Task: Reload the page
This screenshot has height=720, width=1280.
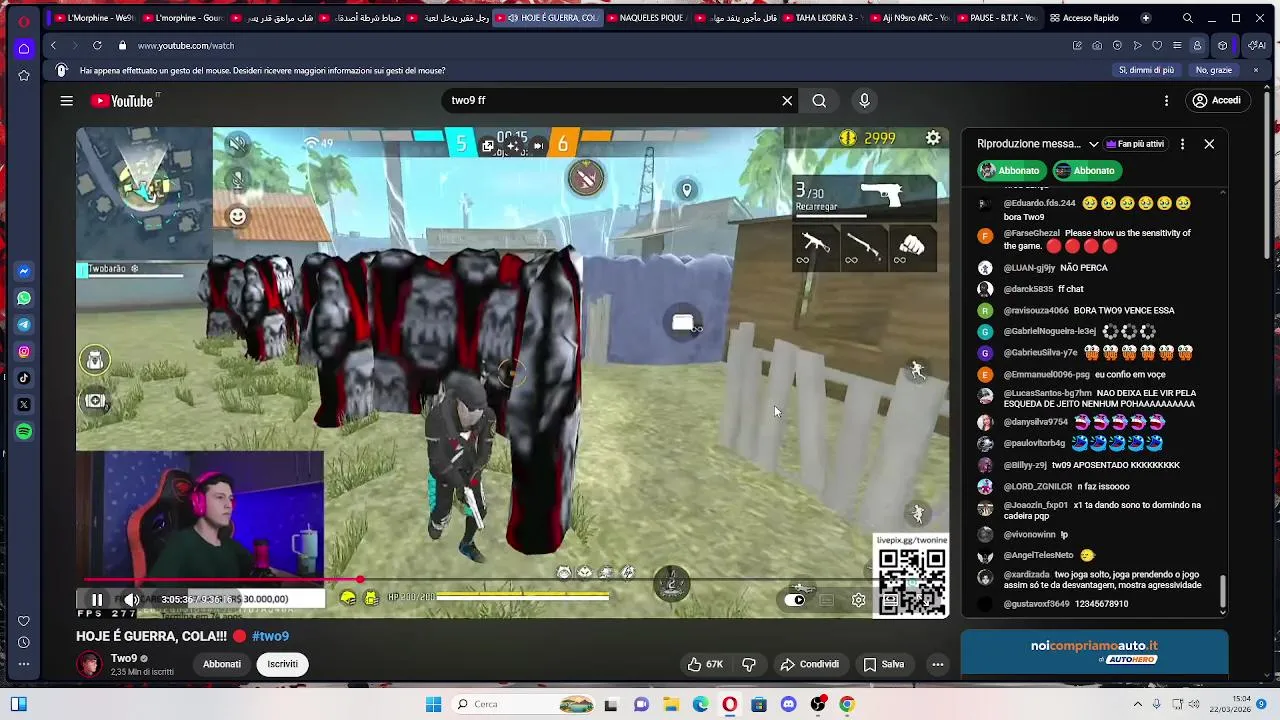Action: coord(97,45)
